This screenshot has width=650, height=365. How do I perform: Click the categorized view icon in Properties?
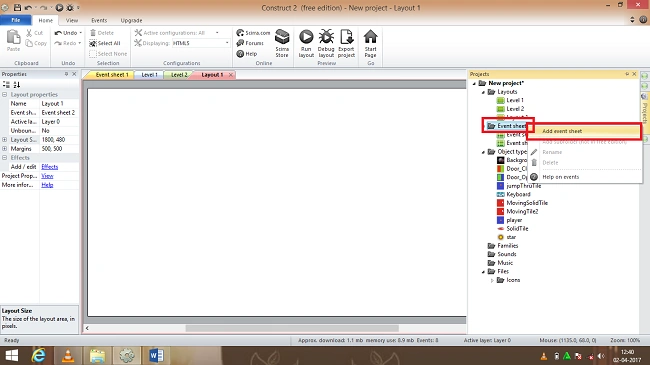(x=6, y=85)
